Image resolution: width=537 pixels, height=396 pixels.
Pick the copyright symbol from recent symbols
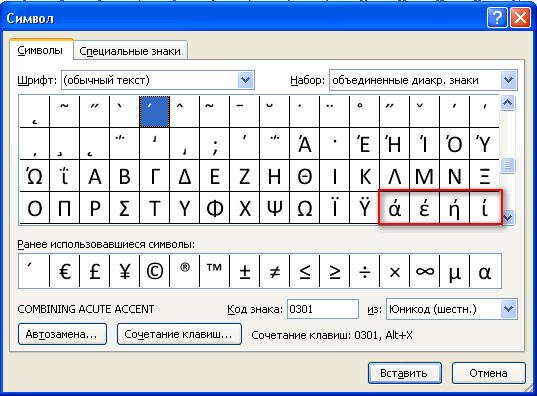154,271
